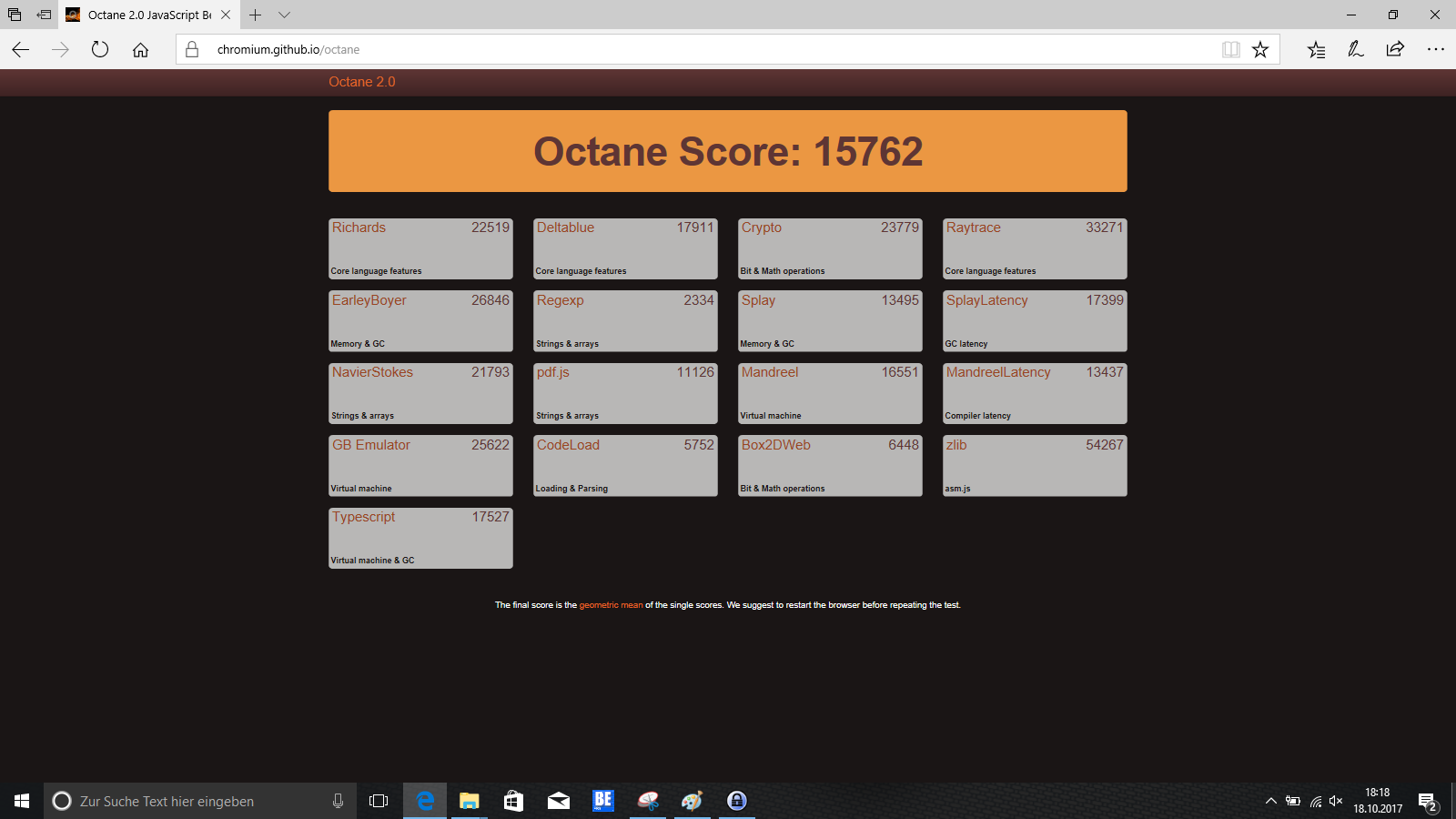Launch the Microsoft Store from the taskbar
The height and width of the screenshot is (819, 1456).
[514, 801]
